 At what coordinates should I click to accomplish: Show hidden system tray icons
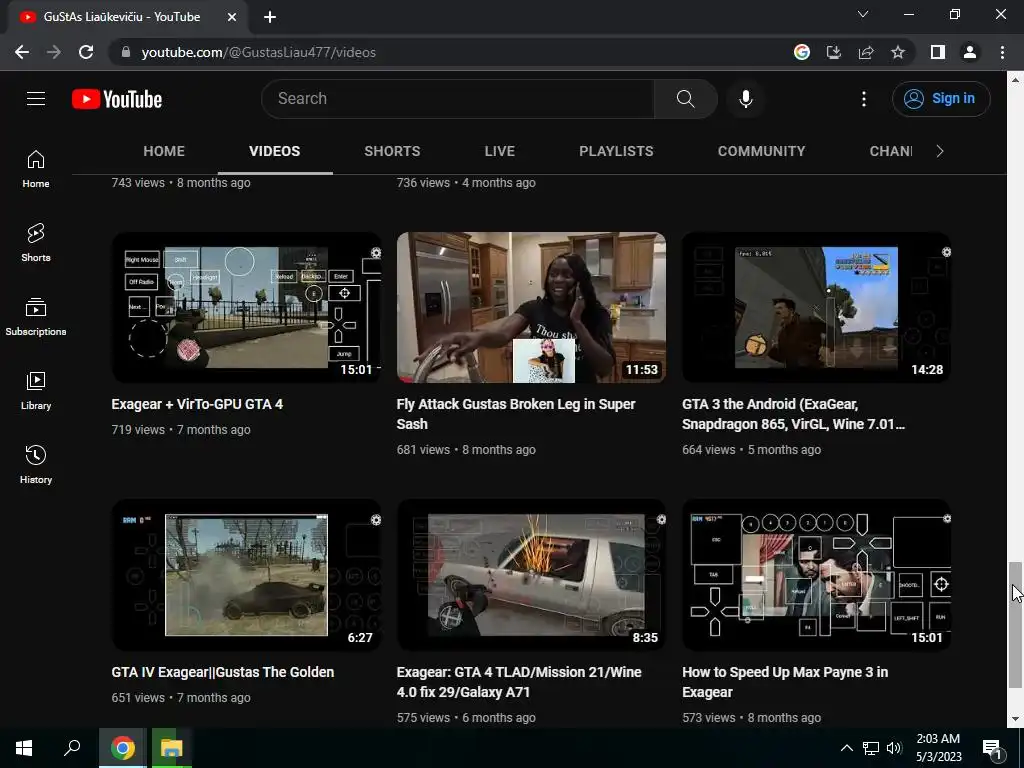coord(846,748)
